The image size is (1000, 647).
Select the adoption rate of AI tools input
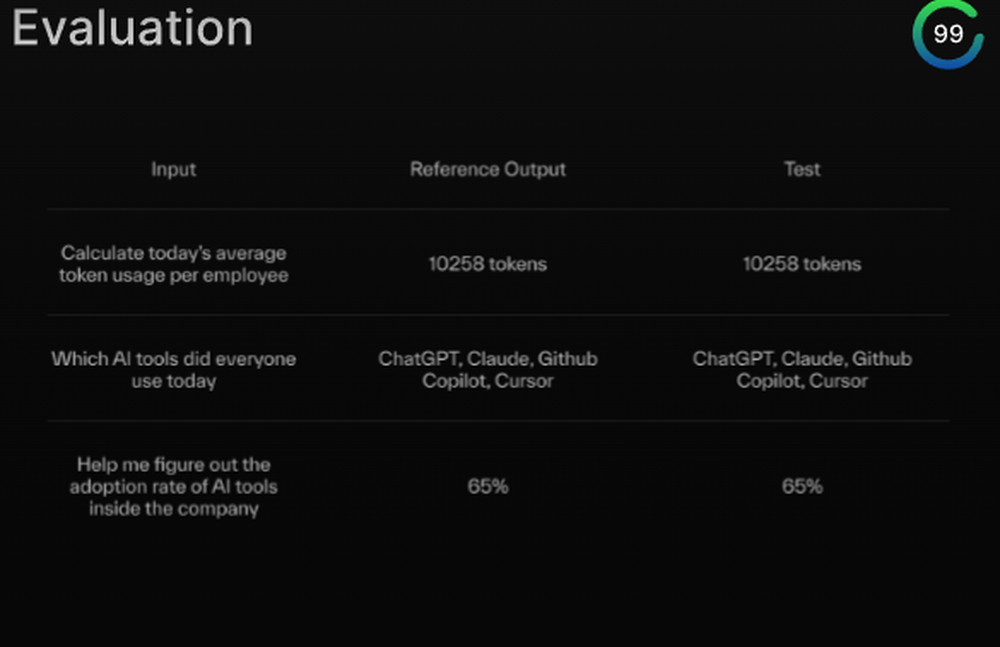[x=173, y=487]
